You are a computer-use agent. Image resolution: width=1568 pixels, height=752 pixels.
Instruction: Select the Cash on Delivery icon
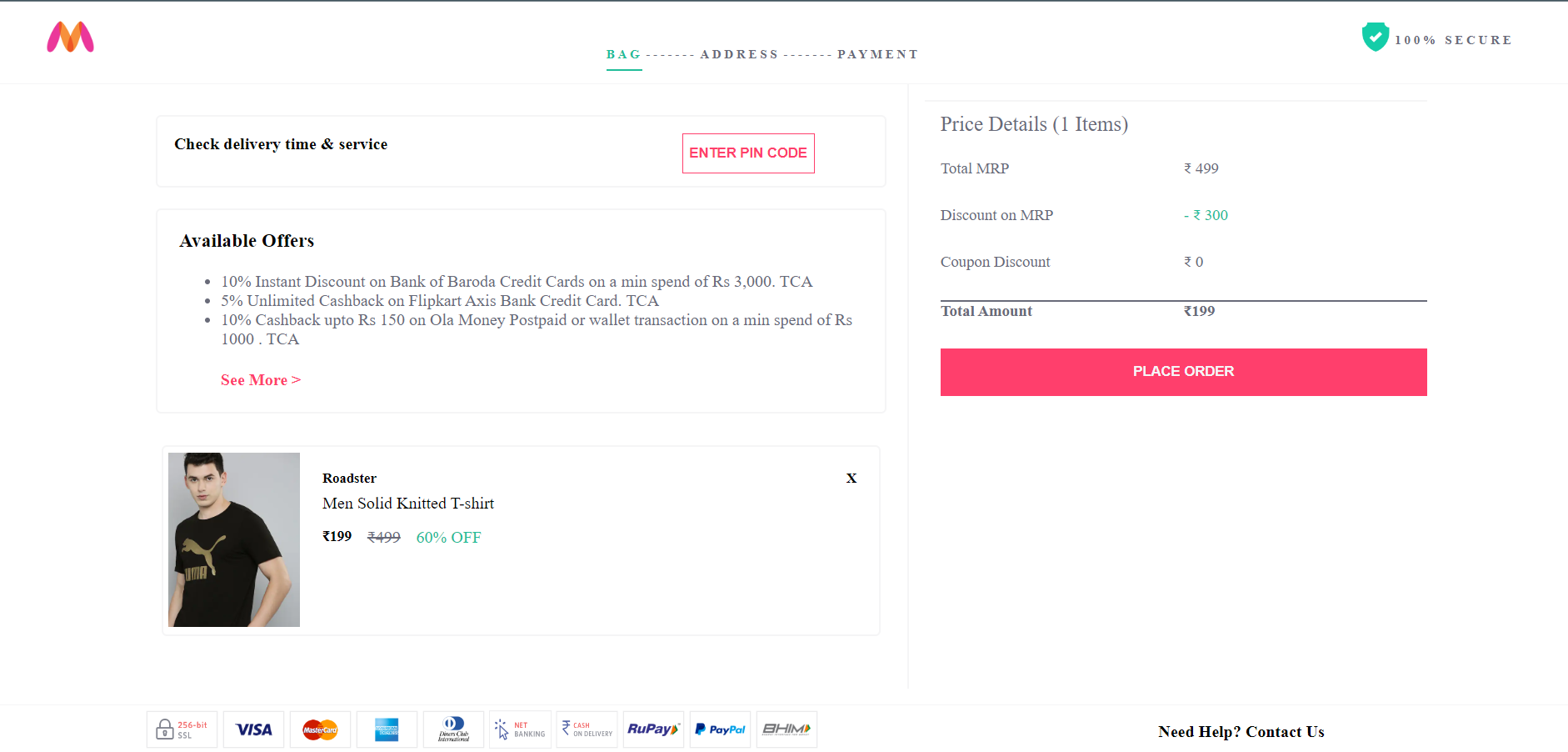(587, 729)
